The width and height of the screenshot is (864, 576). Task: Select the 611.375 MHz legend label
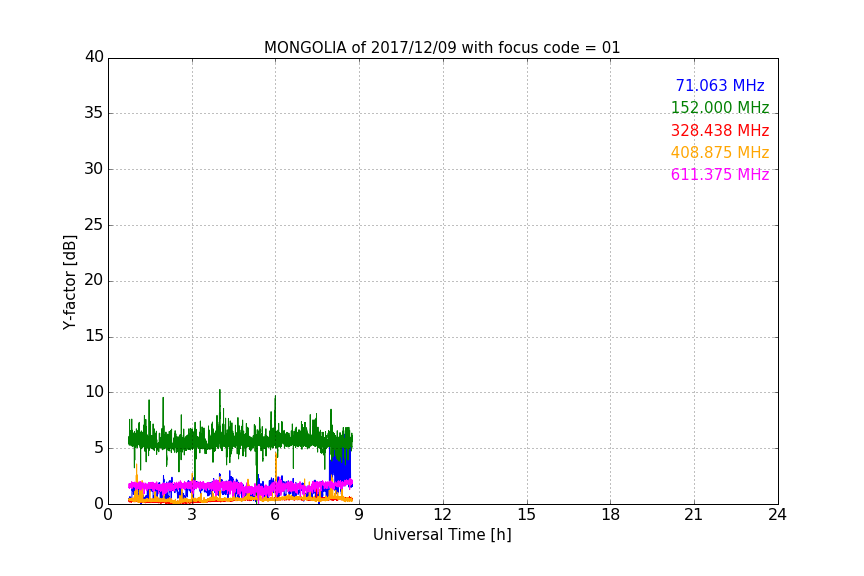[x=720, y=175]
